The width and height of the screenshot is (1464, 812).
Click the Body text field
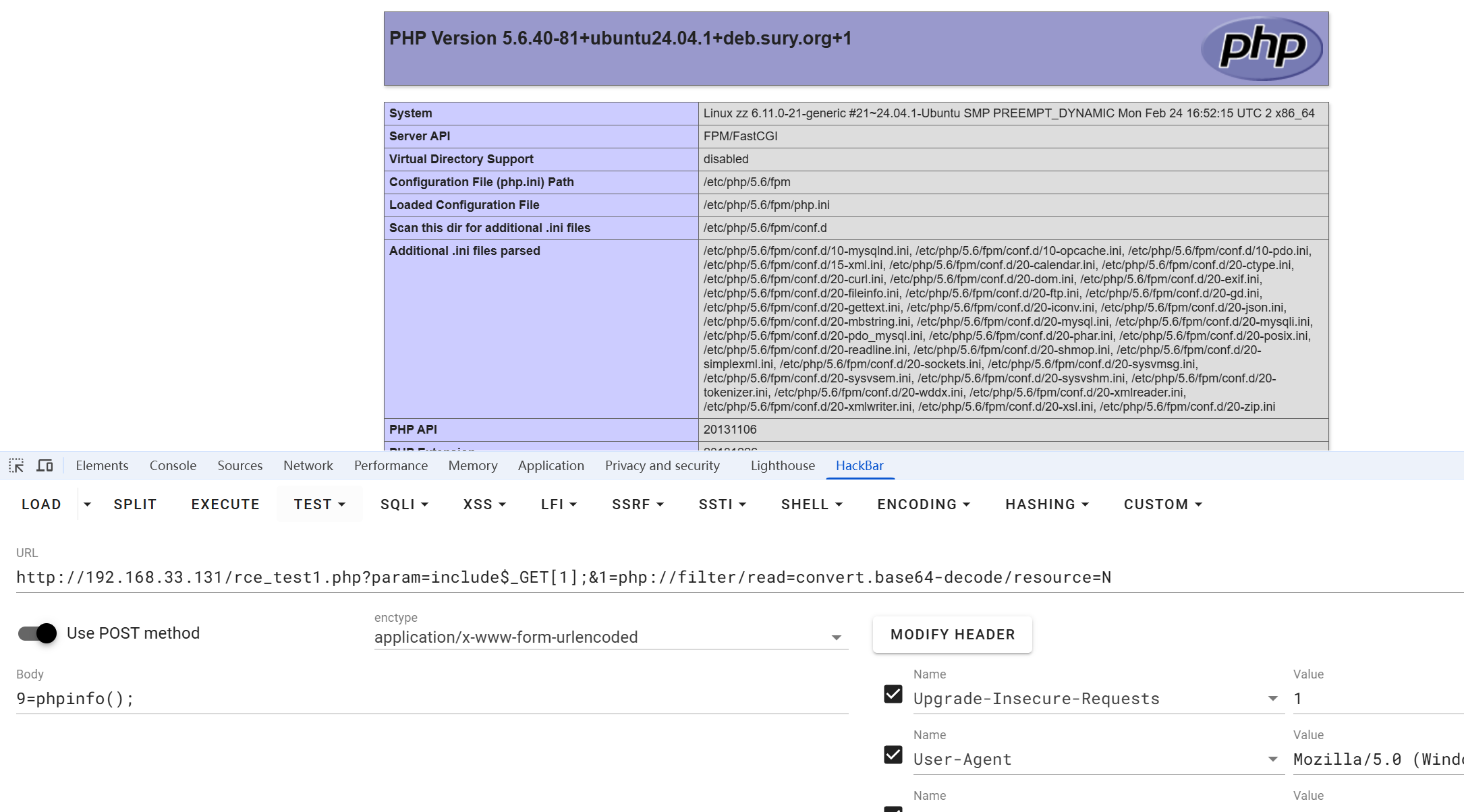click(432, 699)
